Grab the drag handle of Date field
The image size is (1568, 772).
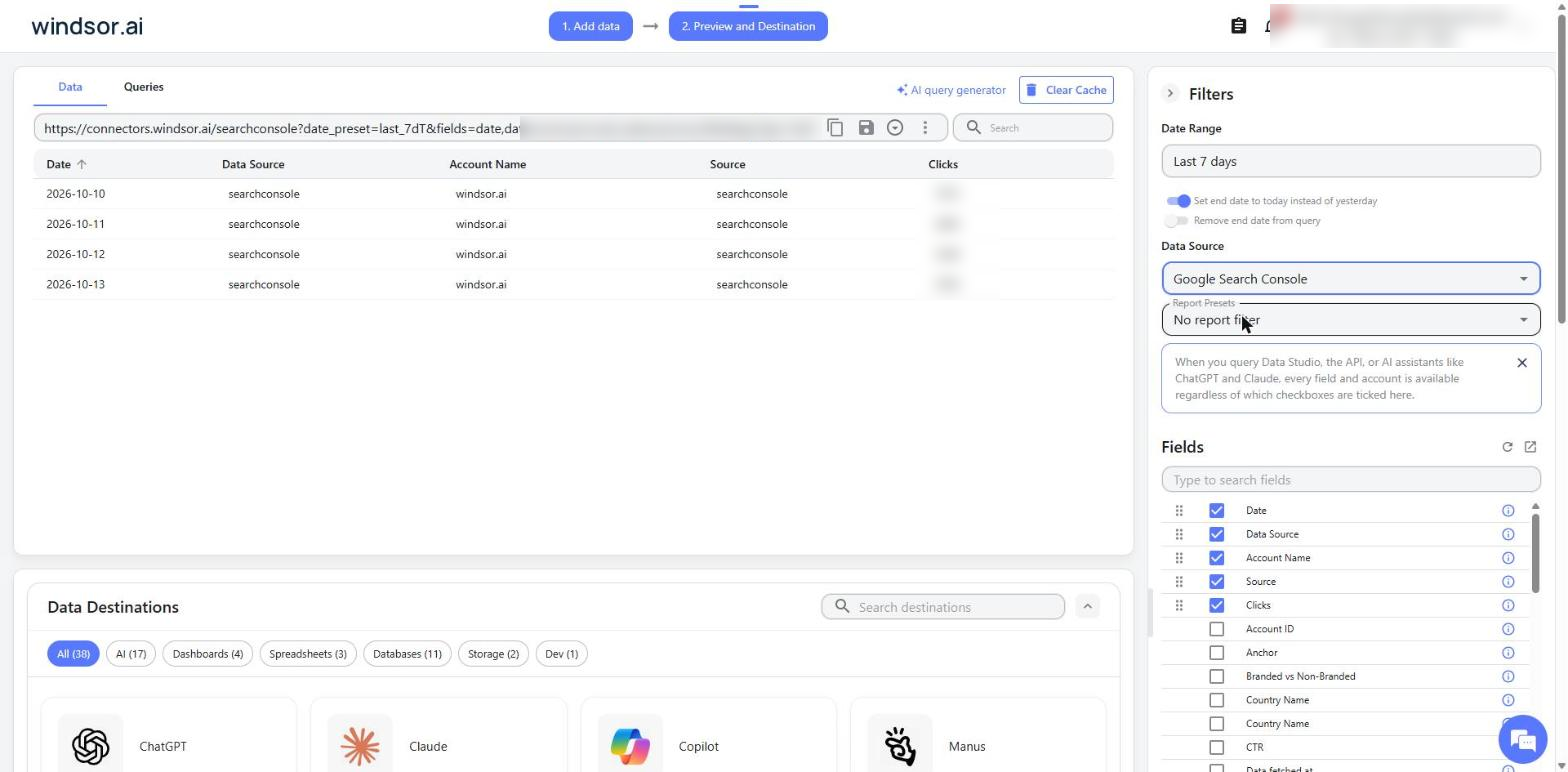point(1179,511)
